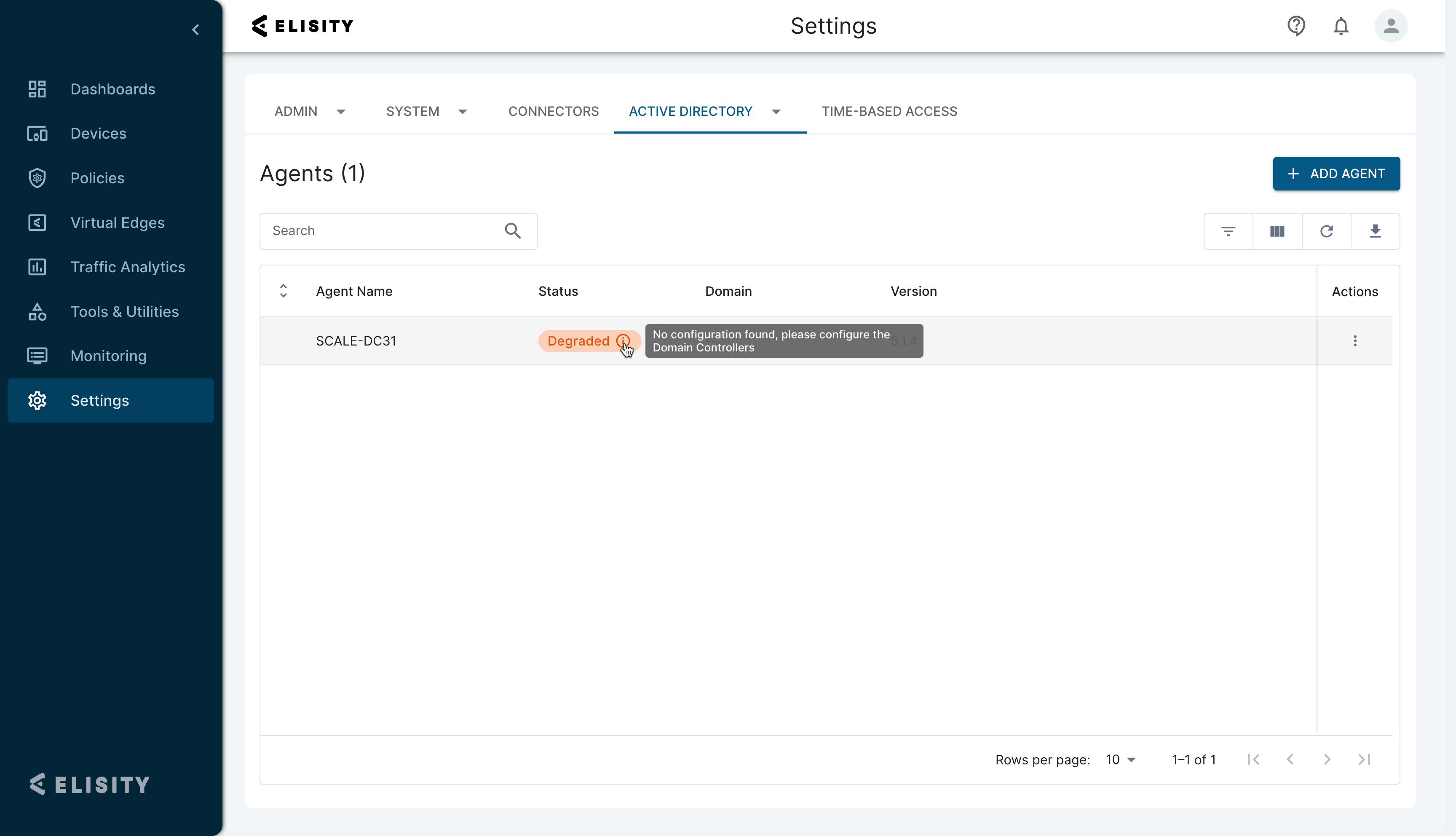
Task: Open the table filter icon
Action: point(1228,231)
